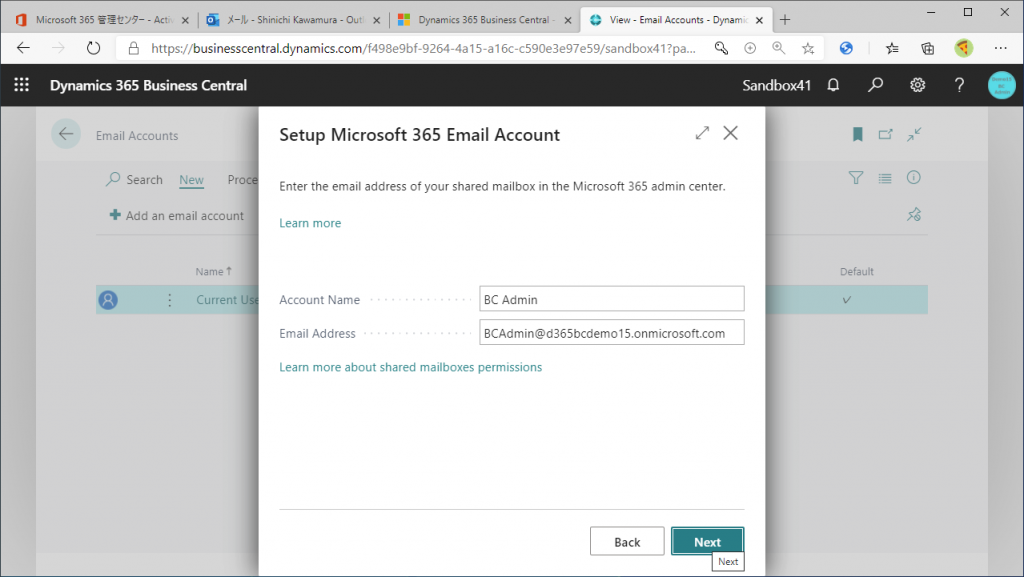
Task: Open the New menu on Email Accounts
Action: pyautogui.click(x=191, y=179)
